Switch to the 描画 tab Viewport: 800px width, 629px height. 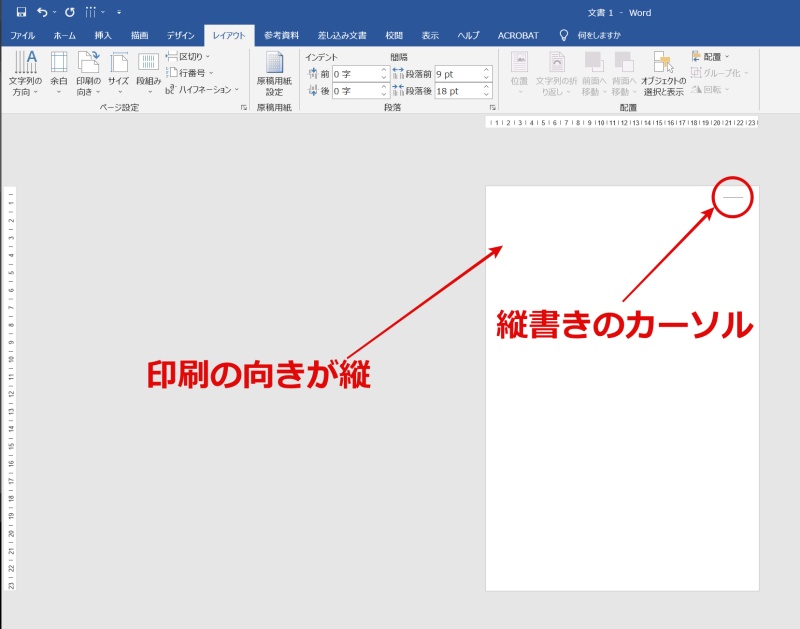139,35
